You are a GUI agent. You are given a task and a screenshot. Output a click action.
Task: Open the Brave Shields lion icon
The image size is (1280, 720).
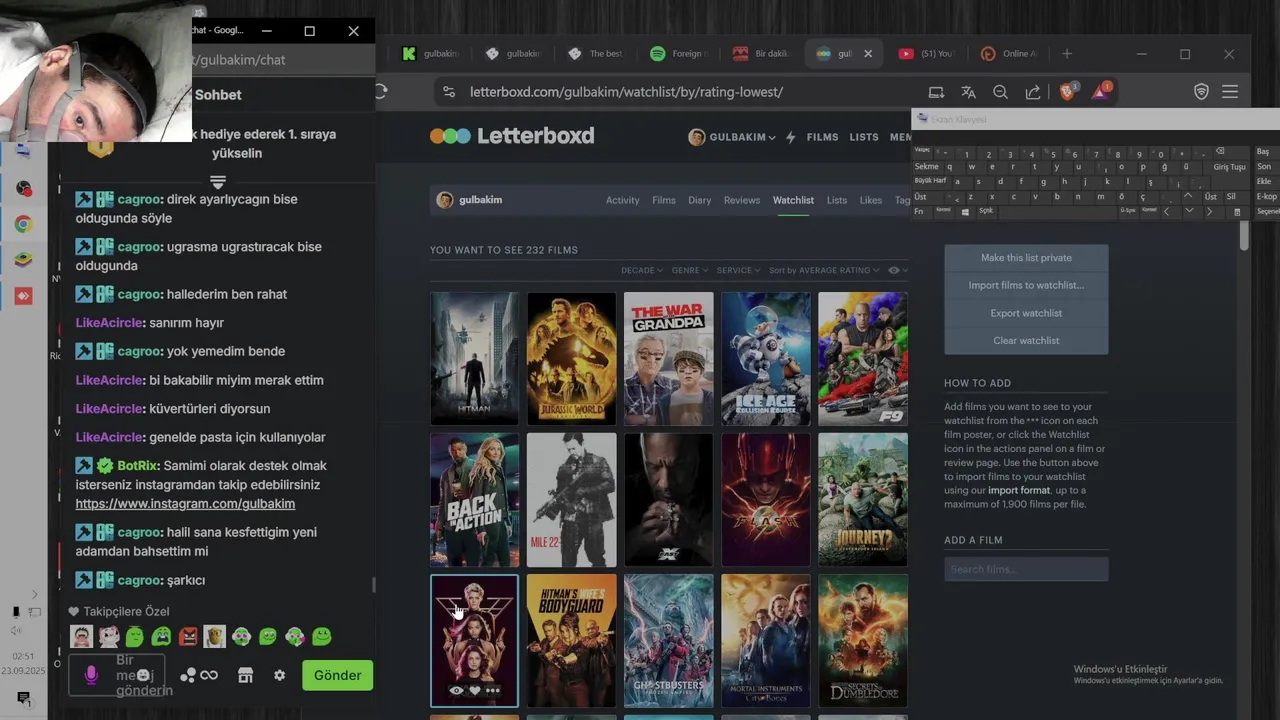[1068, 91]
